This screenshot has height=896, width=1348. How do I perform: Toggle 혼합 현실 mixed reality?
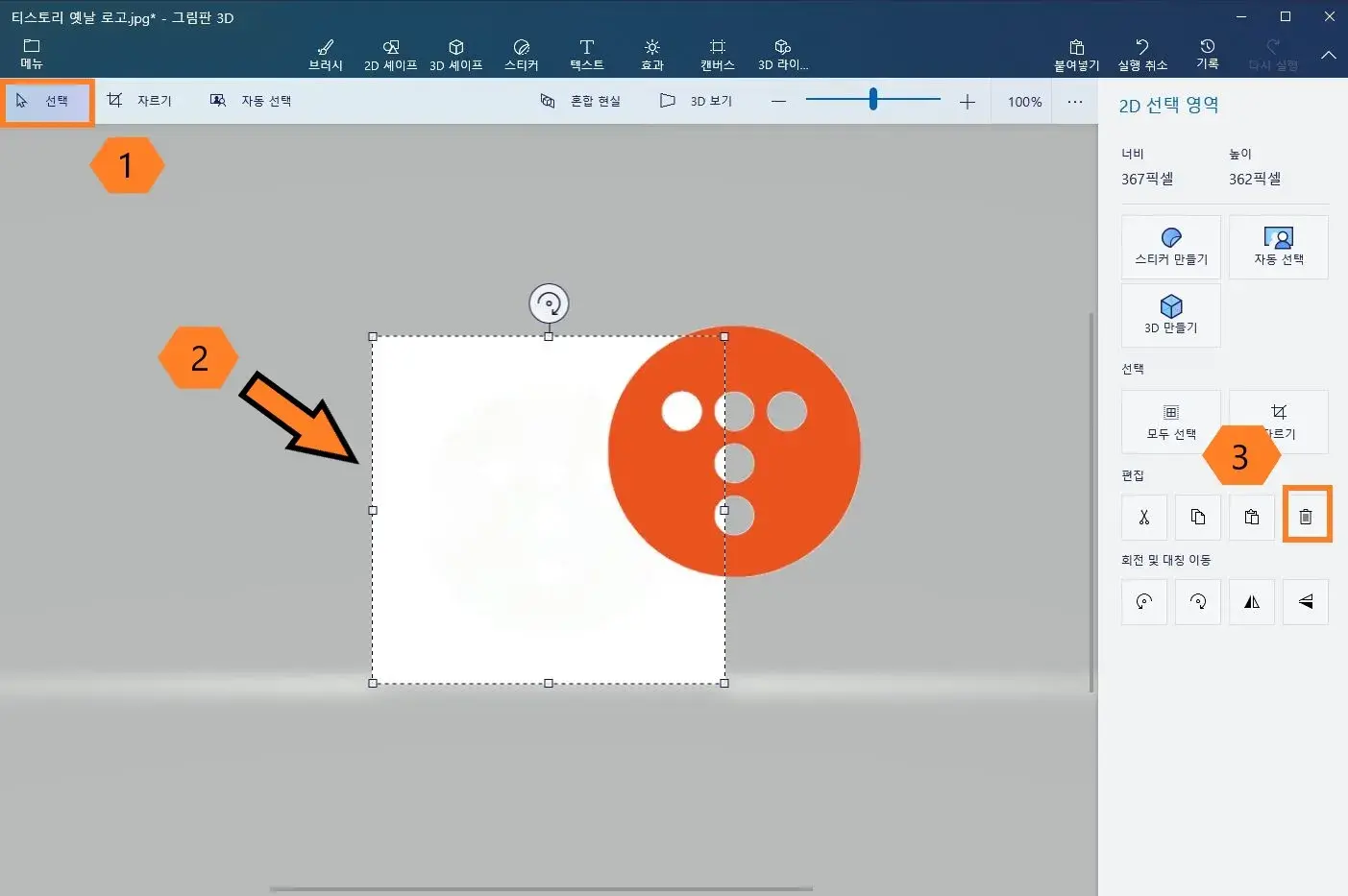580,101
